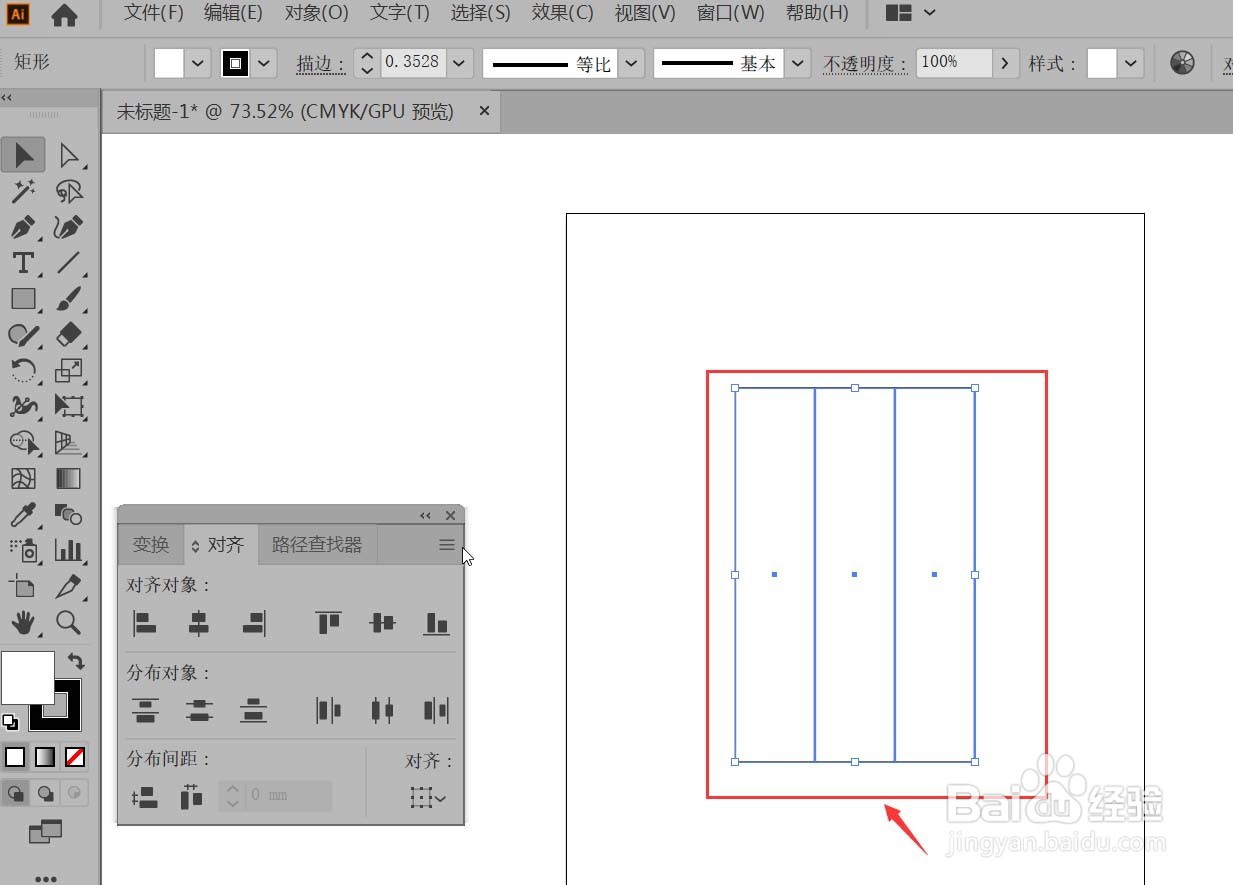Select the Lasso tool
Screen dimensions: 1233x885
tap(68, 191)
